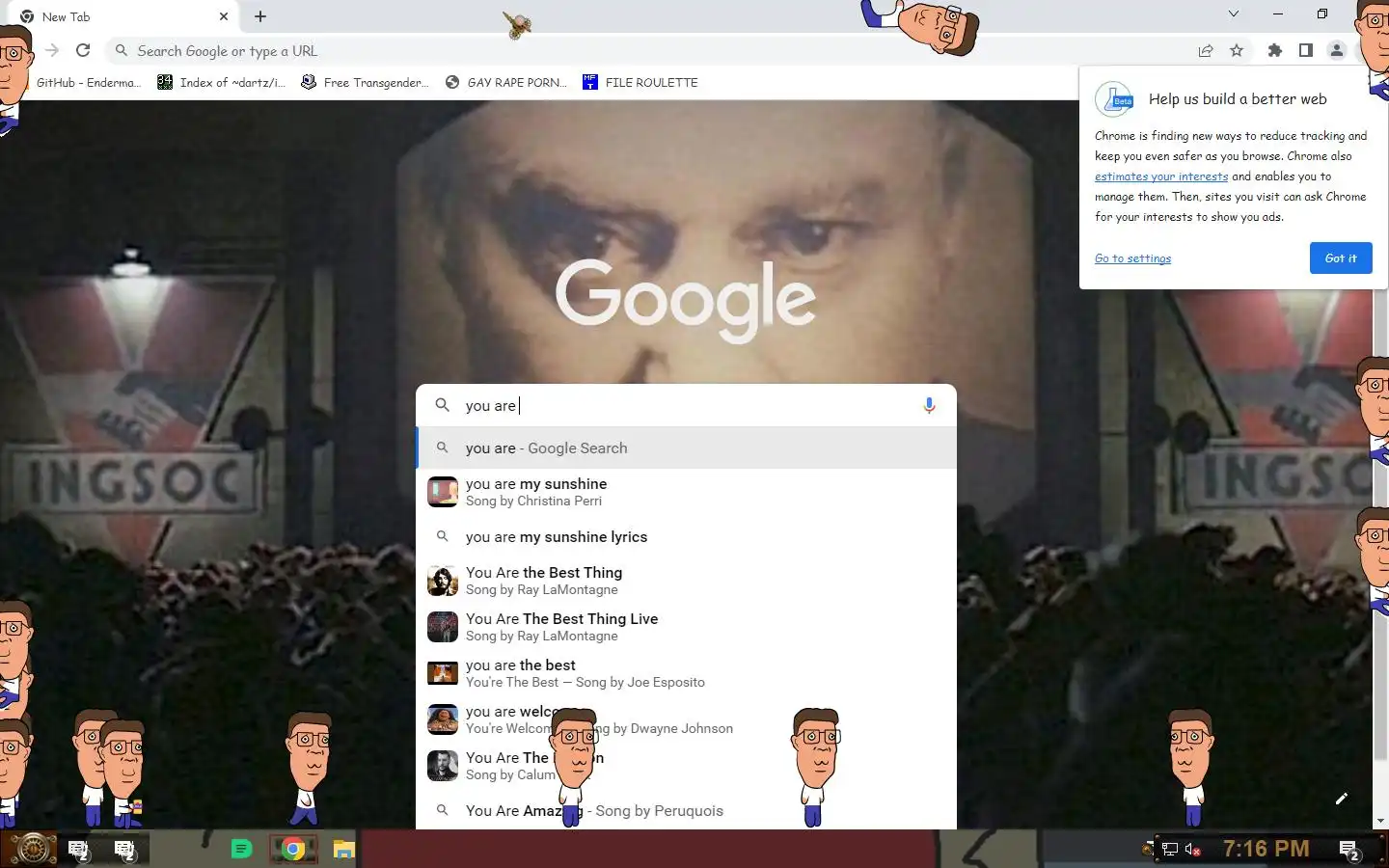1389x868 pixels.
Task: Click the customize page pencil icon
Action: coord(1341,799)
